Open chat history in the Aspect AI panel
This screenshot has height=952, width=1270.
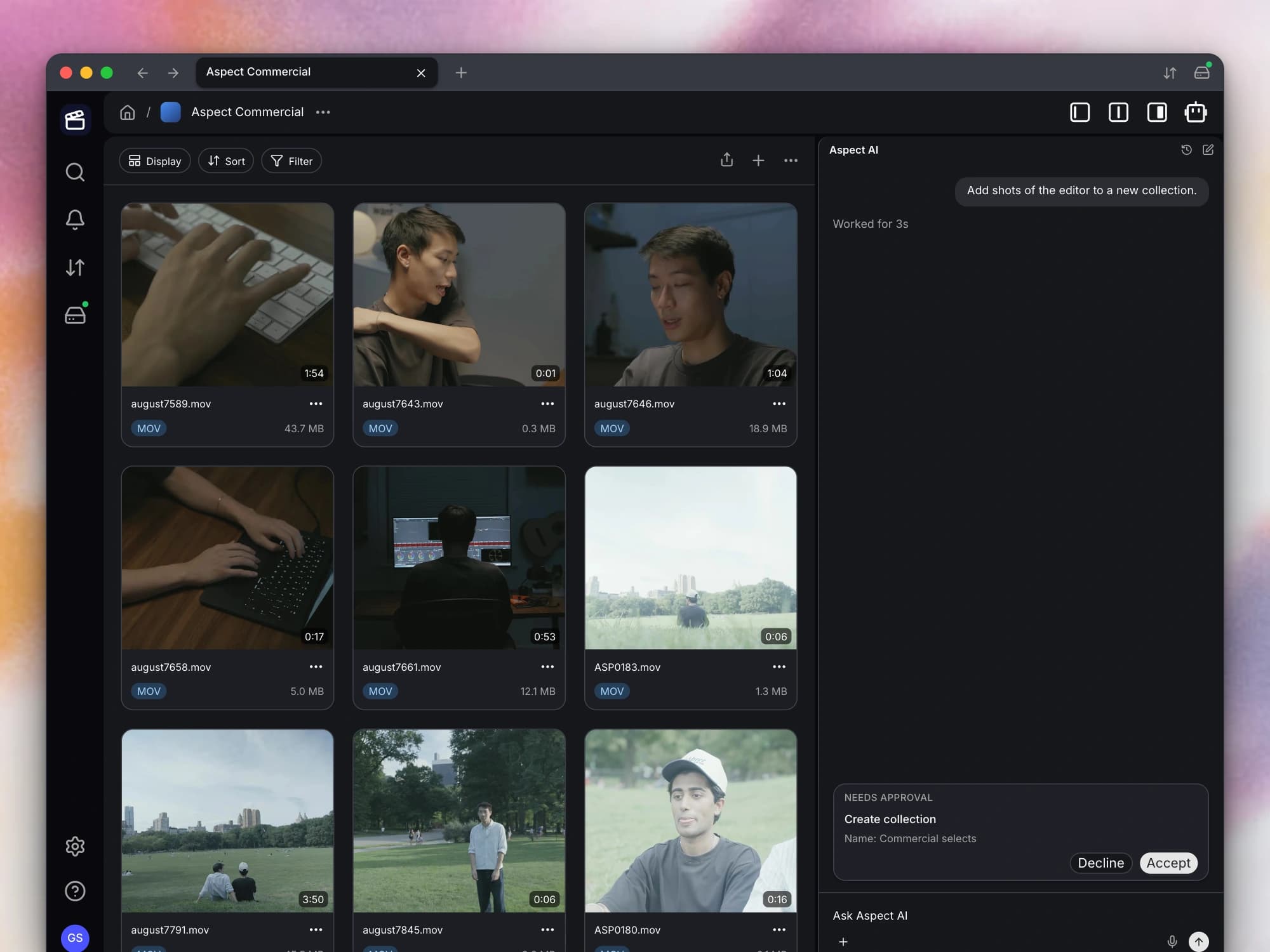coord(1186,150)
